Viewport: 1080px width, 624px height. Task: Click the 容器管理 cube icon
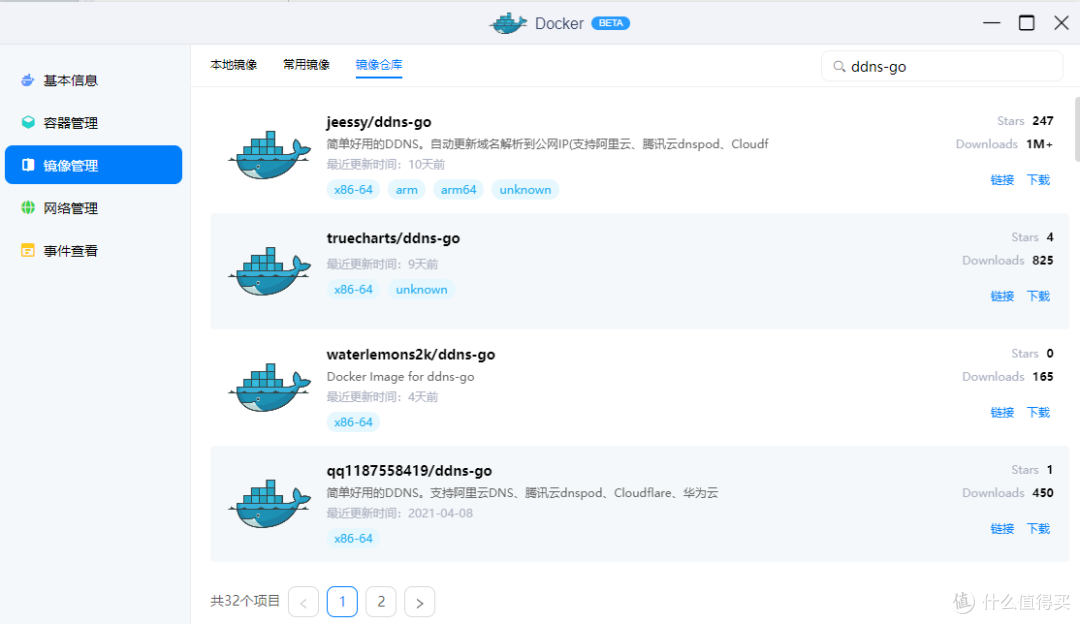point(28,123)
